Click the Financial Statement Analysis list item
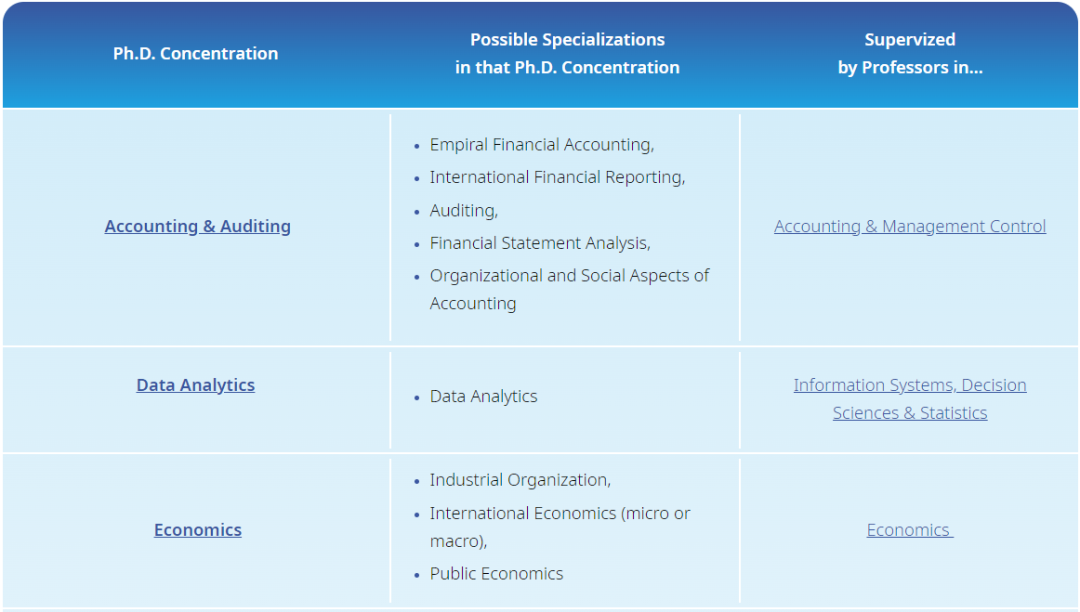This screenshot has height=612, width=1080. click(x=539, y=243)
